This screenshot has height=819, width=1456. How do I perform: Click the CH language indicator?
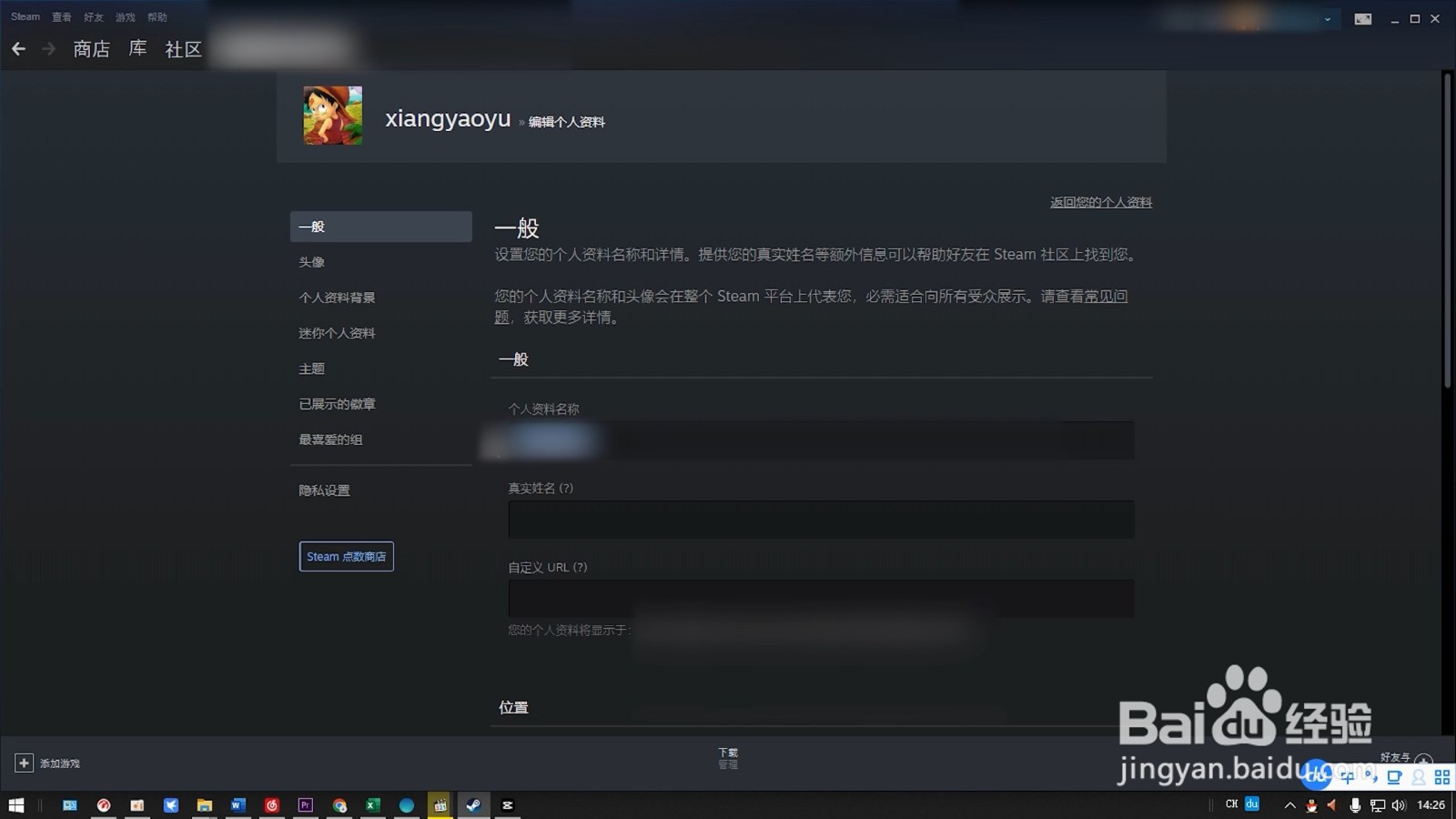tap(1231, 804)
